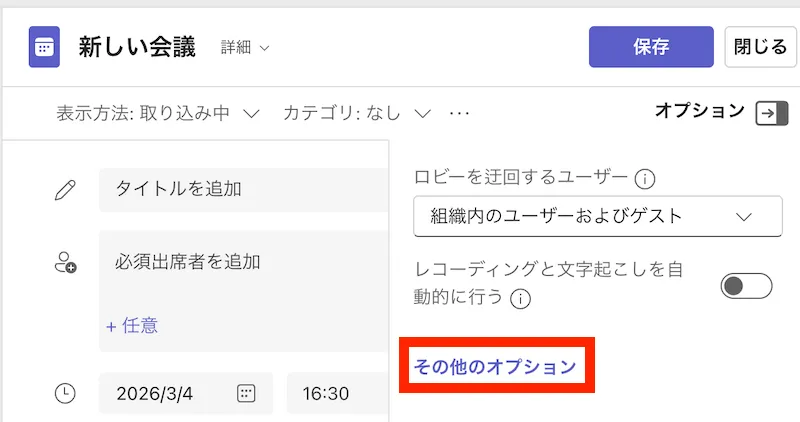Click + 任意 to add optional attendees
The image size is (800, 422).
click(x=131, y=325)
